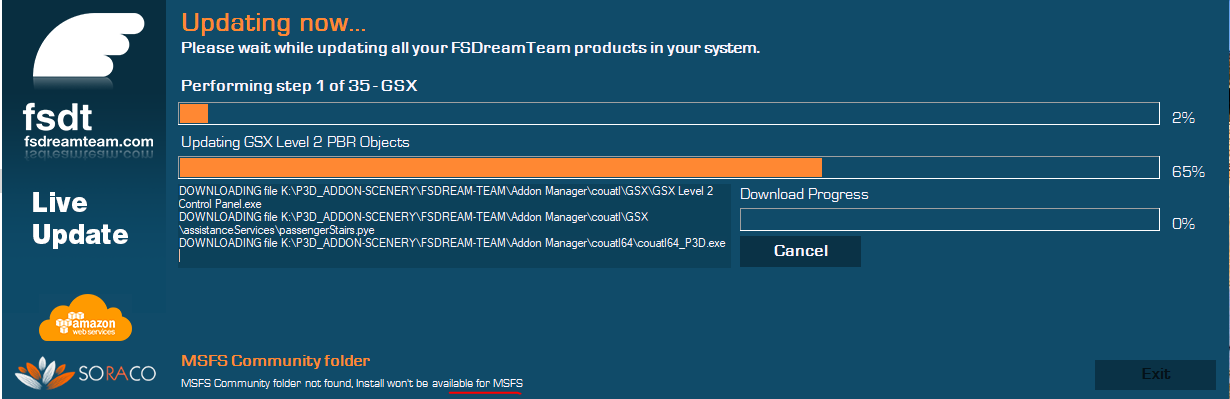Click the 'MSFS Community folder' heading

[x=276, y=361]
